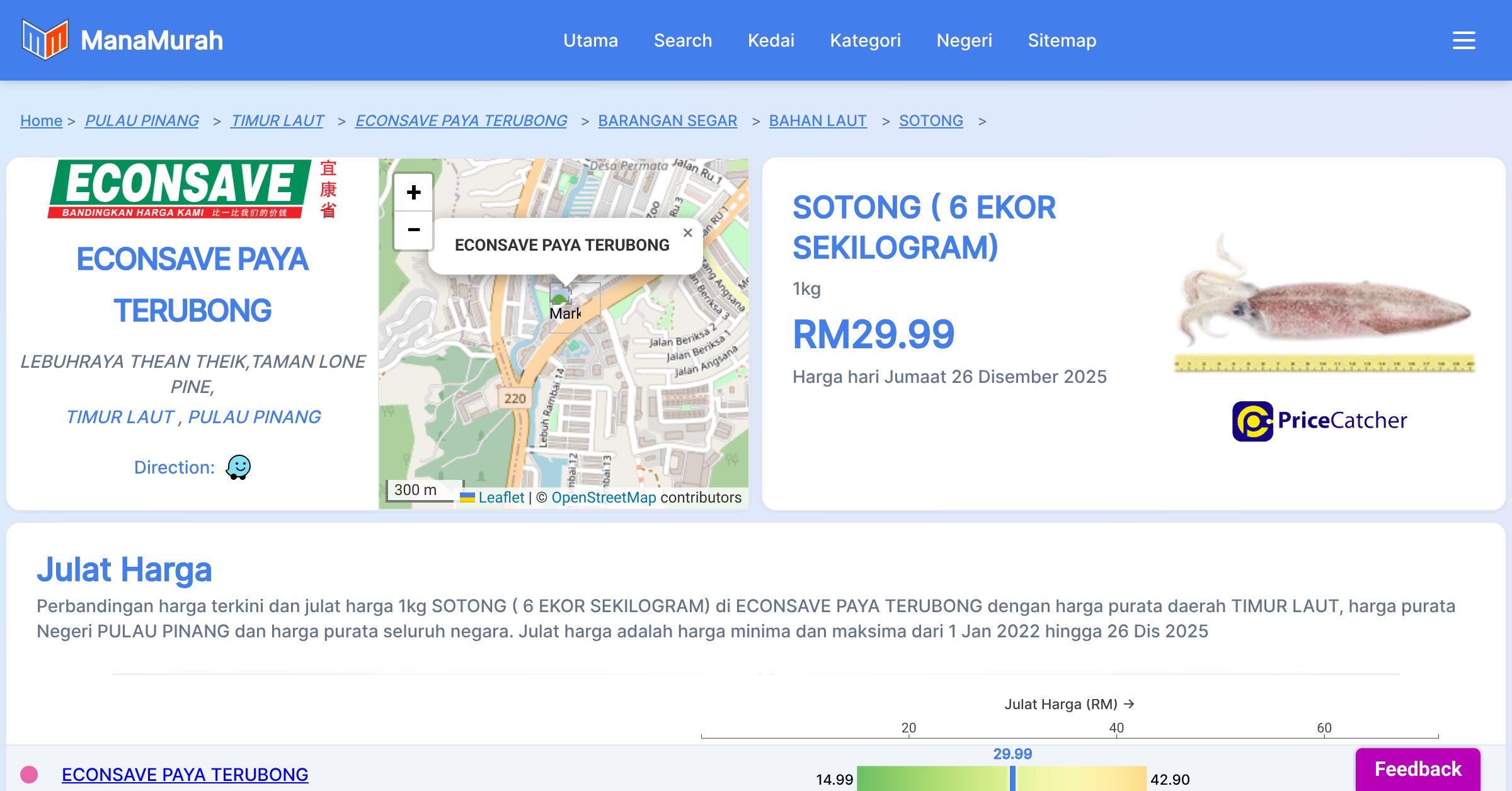The image size is (1512, 791).
Task: Close the Econsave map popup
Action: (687, 233)
